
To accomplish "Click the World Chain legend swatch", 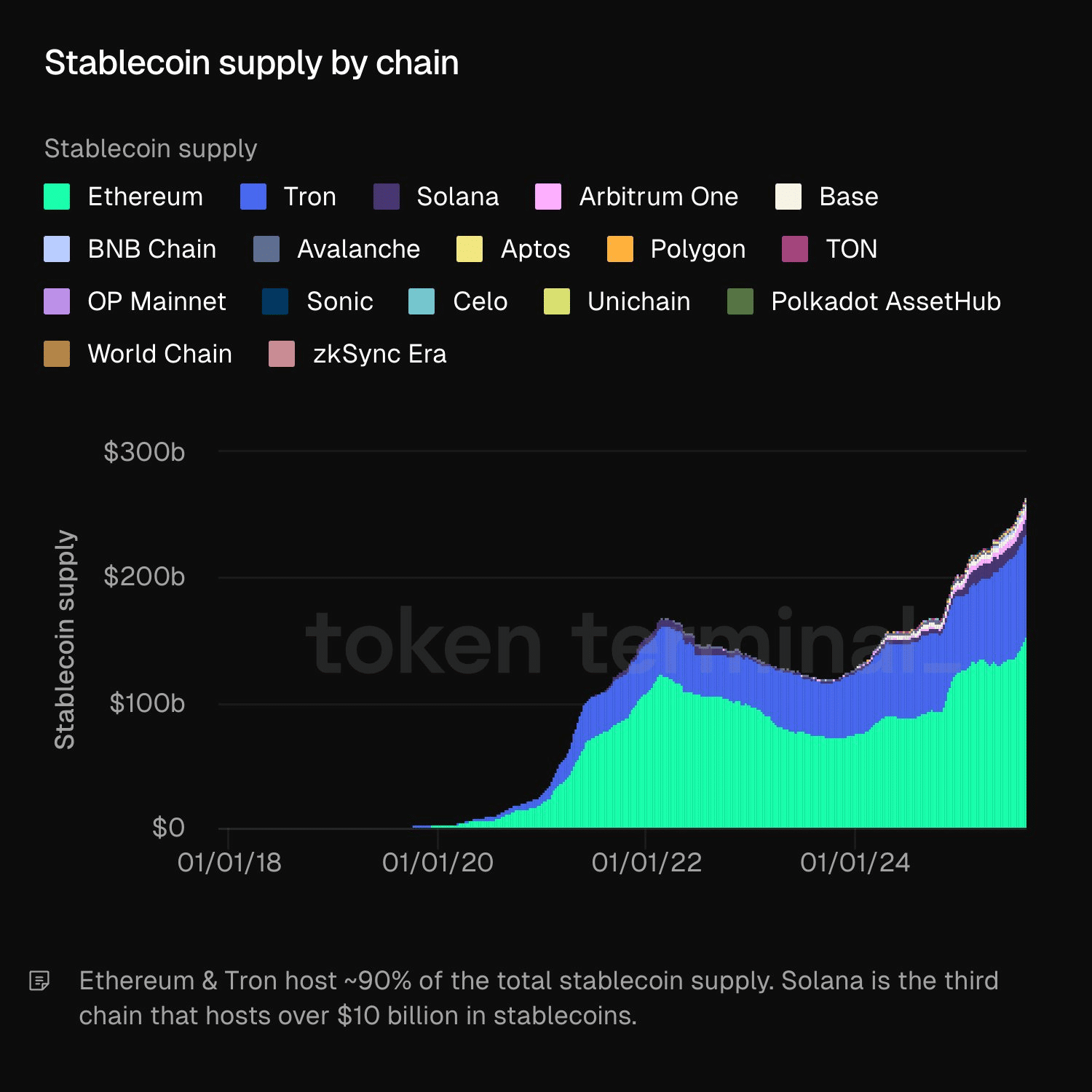I will (x=57, y=354).
